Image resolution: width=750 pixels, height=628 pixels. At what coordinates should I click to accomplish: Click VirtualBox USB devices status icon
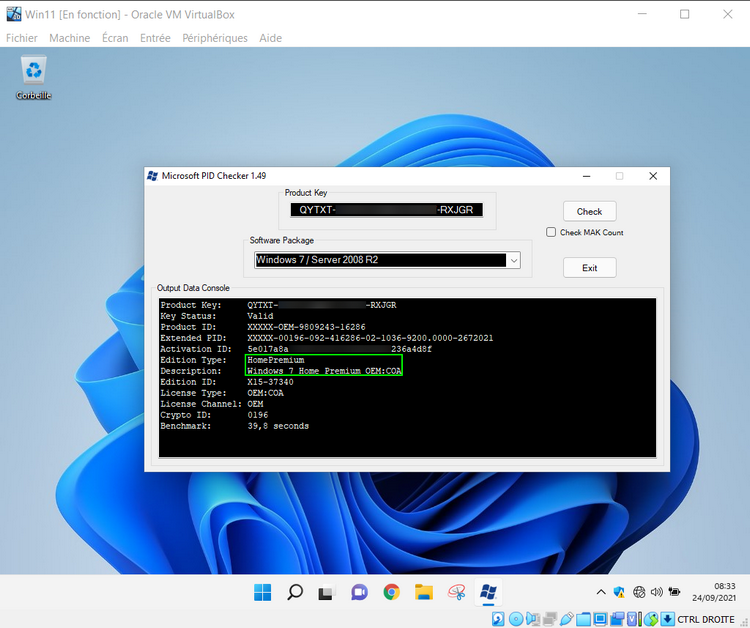[567, 619]
